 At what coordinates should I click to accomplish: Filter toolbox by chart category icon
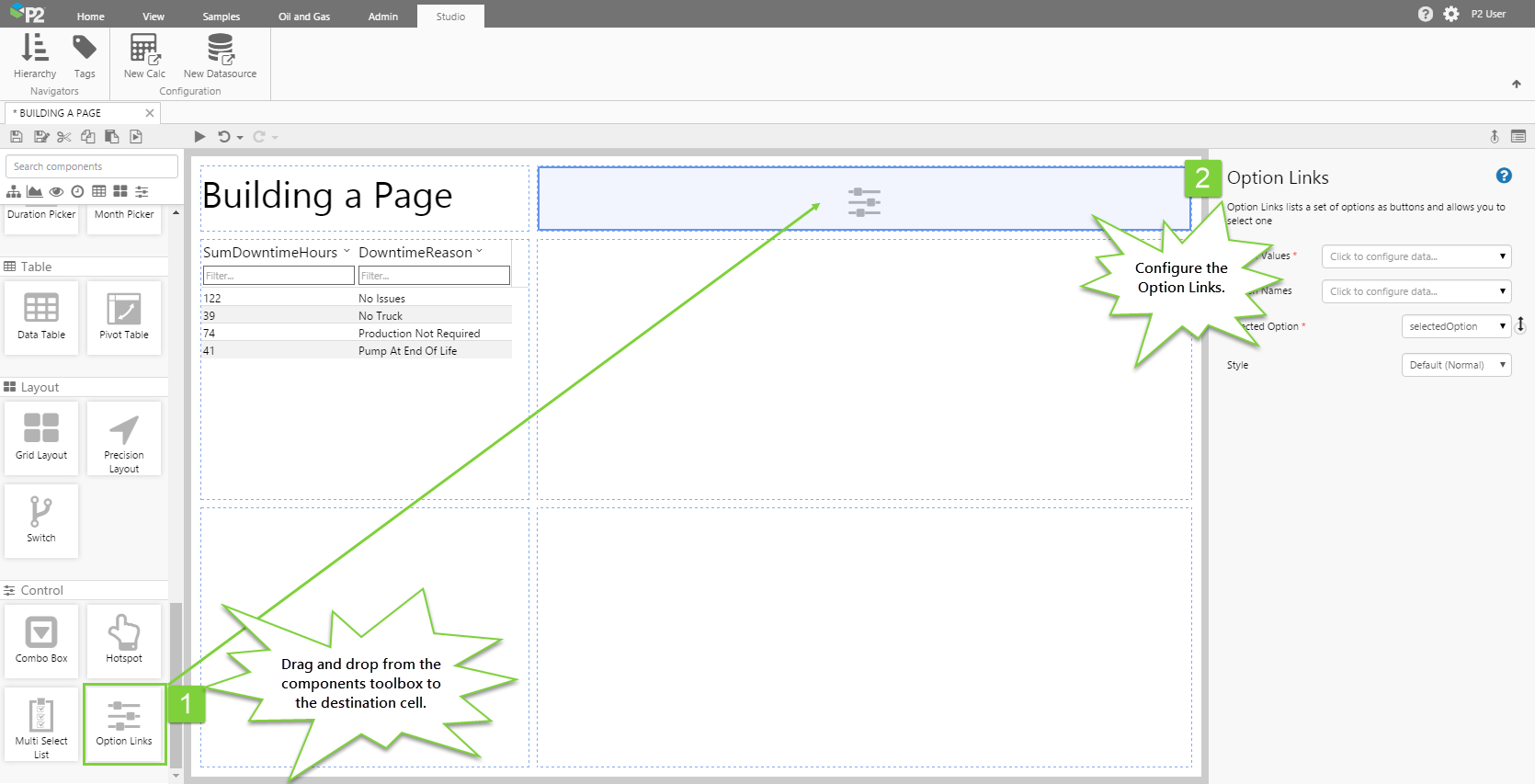[35, 191]
